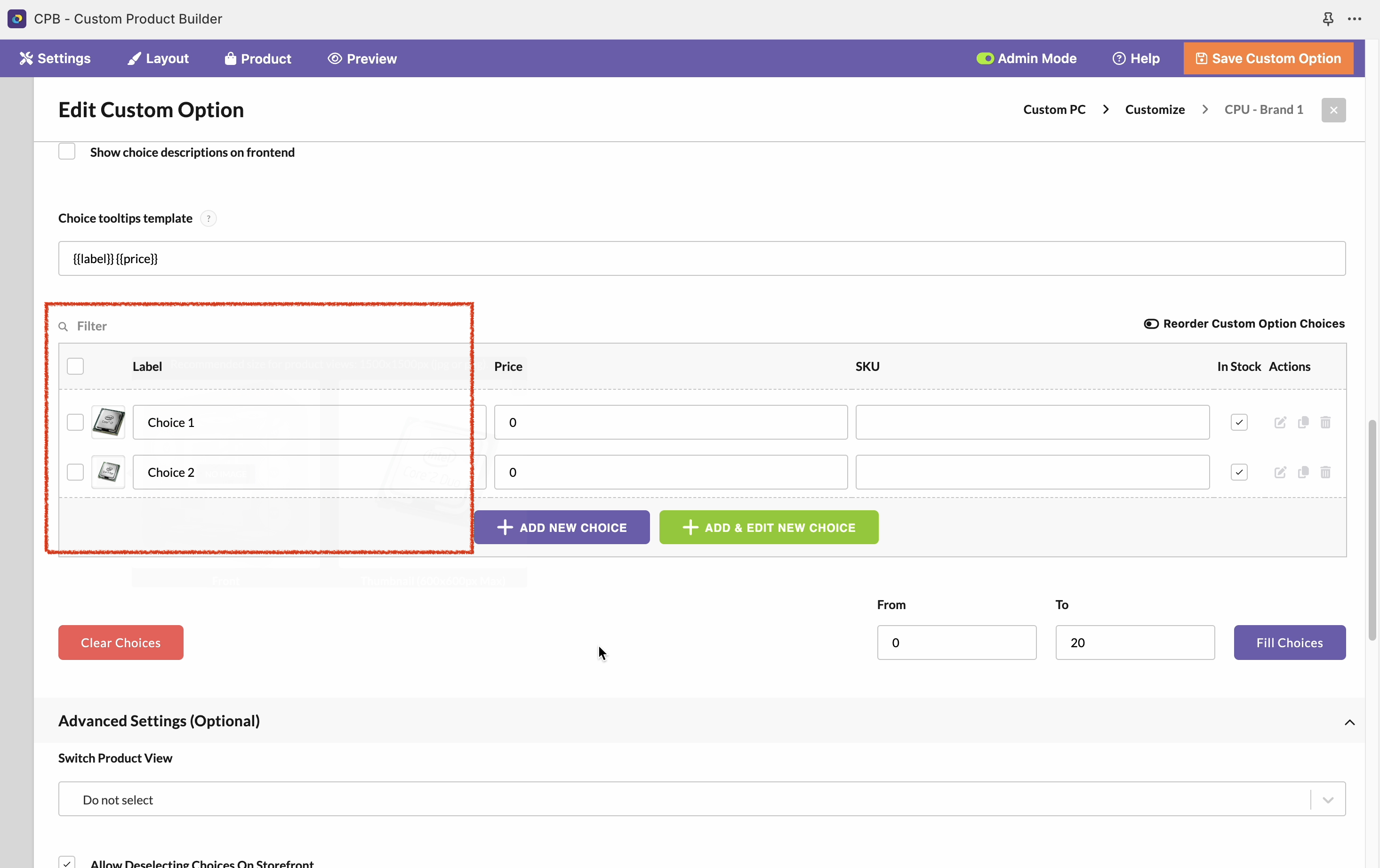Screen dimensions: 1380x868
Task: Click the tooltip template help question icon
Action: click(x=209, y=218)
